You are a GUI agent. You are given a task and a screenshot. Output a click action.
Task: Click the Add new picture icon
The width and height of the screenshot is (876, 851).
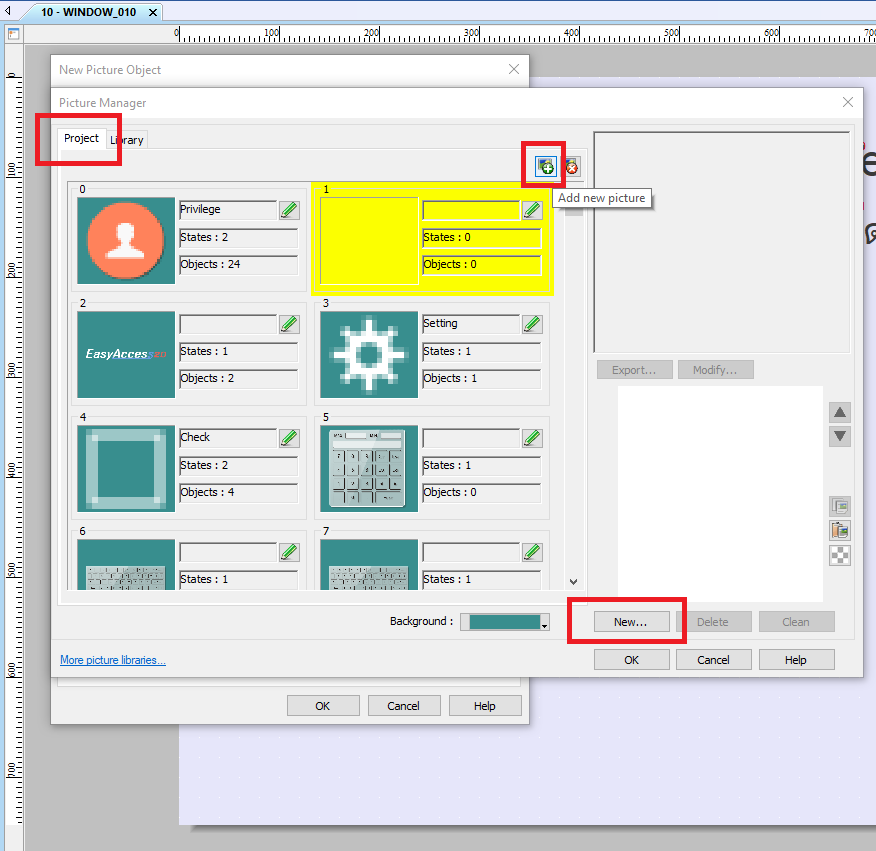[x=543, y=166]
